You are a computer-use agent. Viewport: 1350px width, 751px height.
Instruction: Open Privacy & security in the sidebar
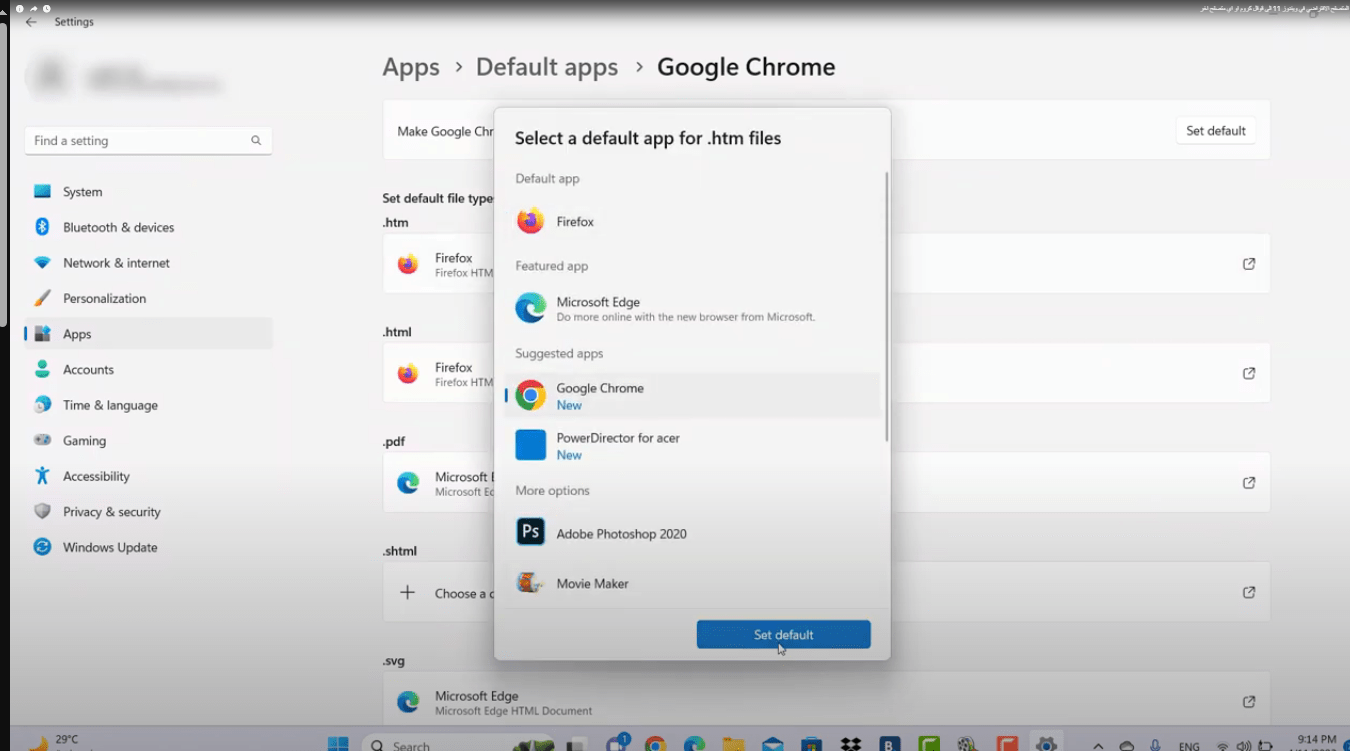click(x=148, y=511)
